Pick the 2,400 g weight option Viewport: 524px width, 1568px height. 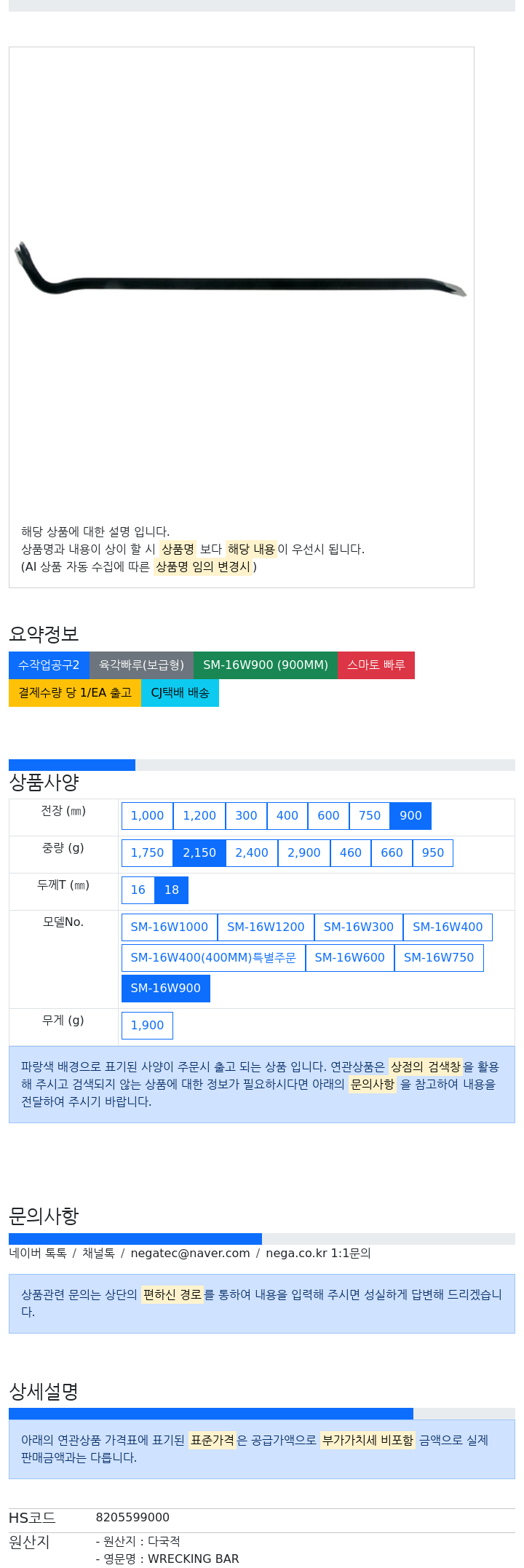pos(252,852)
